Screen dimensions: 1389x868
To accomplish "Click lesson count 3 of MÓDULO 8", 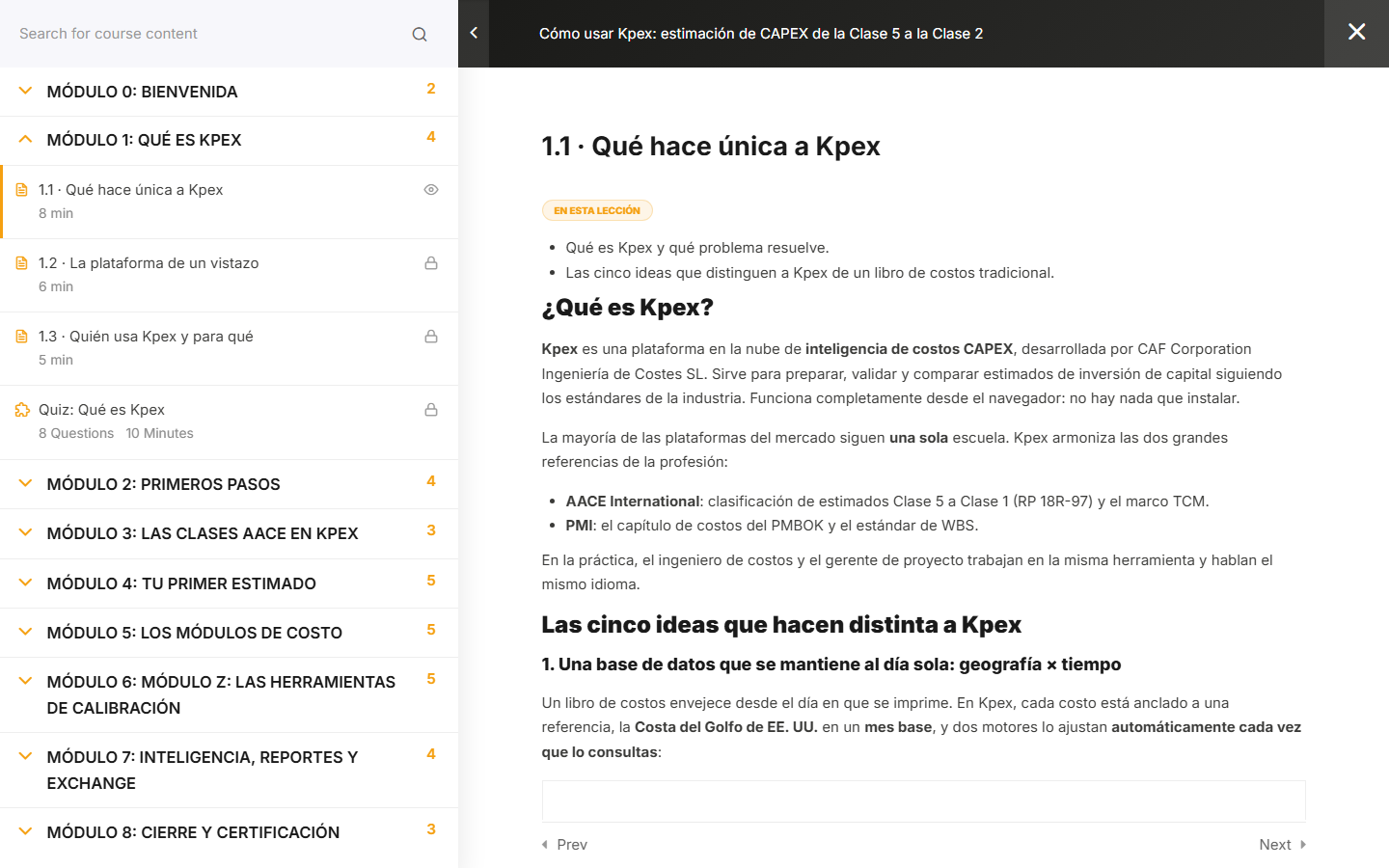I will tap(431, 829).
